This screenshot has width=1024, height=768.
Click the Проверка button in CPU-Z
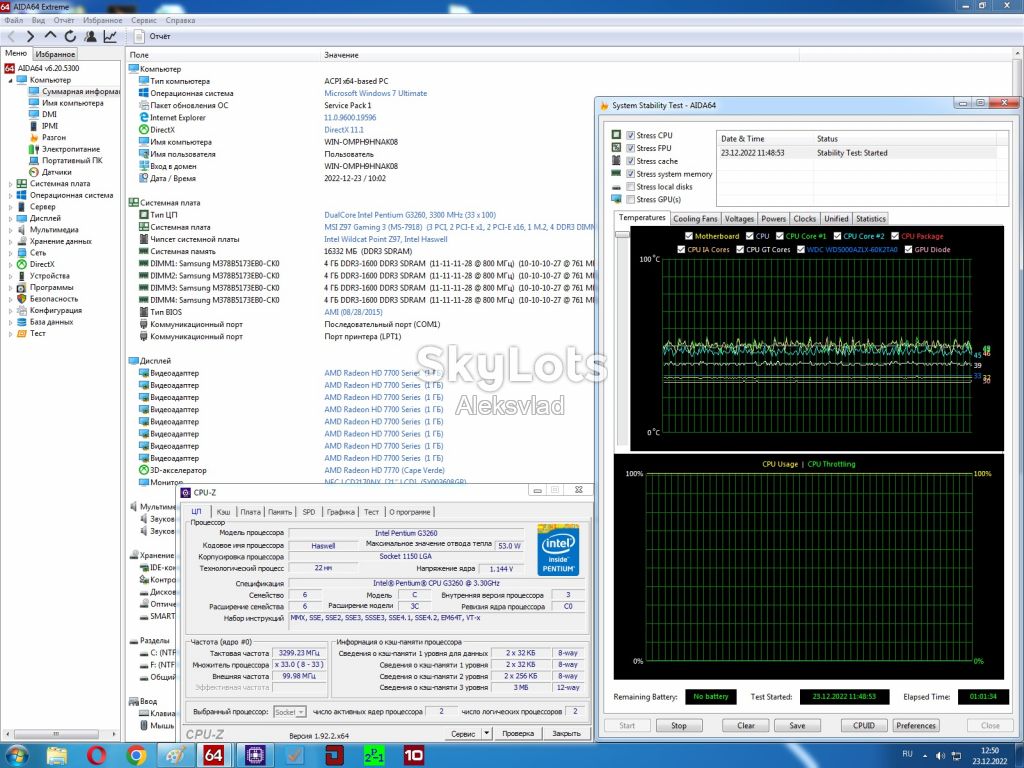518,733
